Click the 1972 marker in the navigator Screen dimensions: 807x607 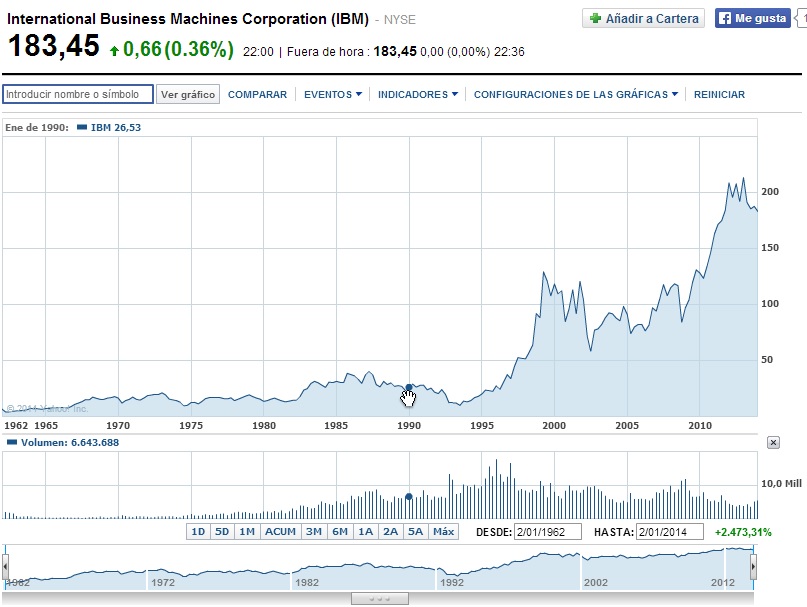point(163,582)
